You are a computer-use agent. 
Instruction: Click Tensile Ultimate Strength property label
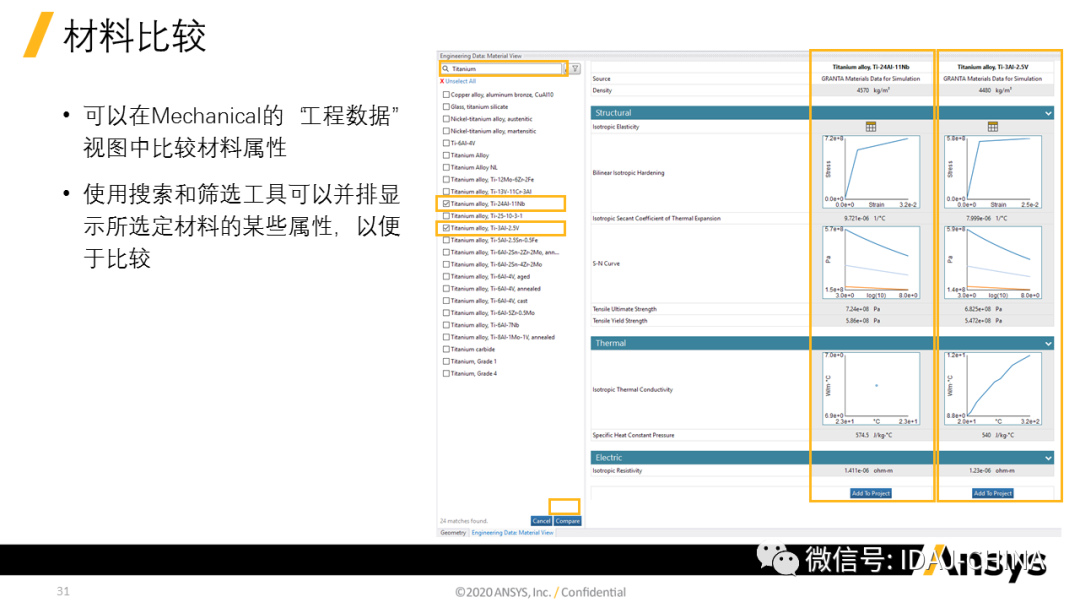click(625, 309)
